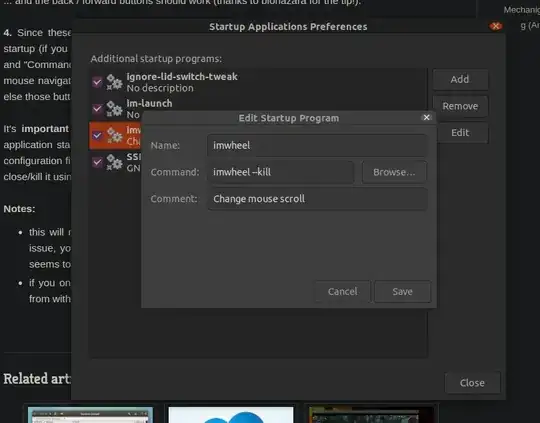The height and width of the screenshot is (423, 540).
Task: Click the 'Additional startup programs:' label
Action: pyautogui.click(x=156, y=59)
